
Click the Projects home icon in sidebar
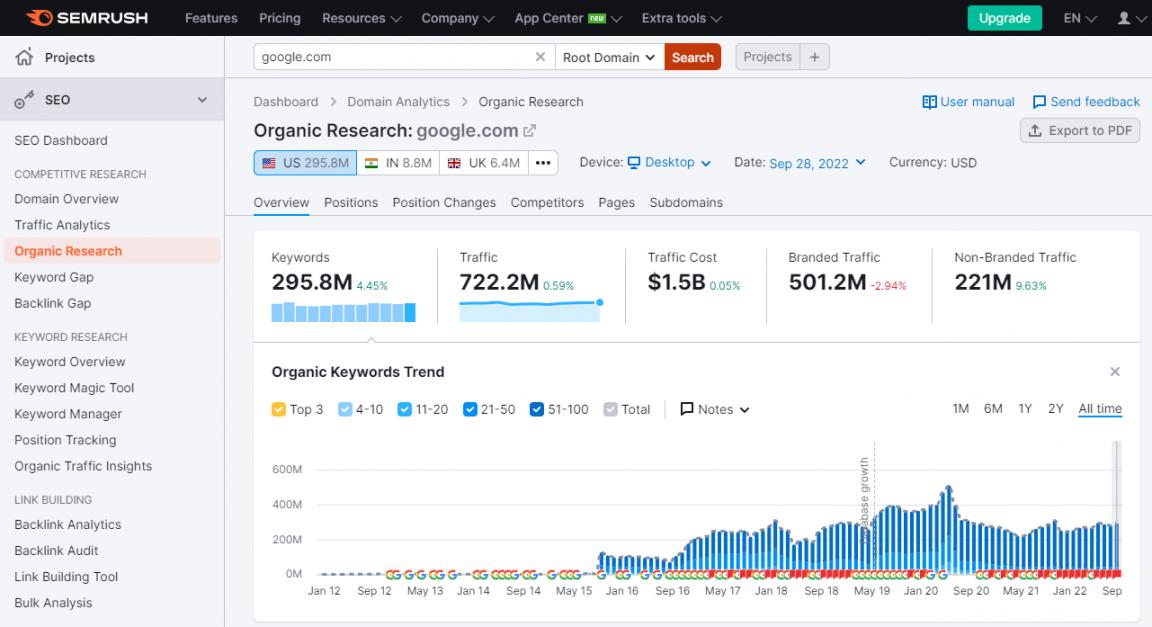[x=25, y=58]
